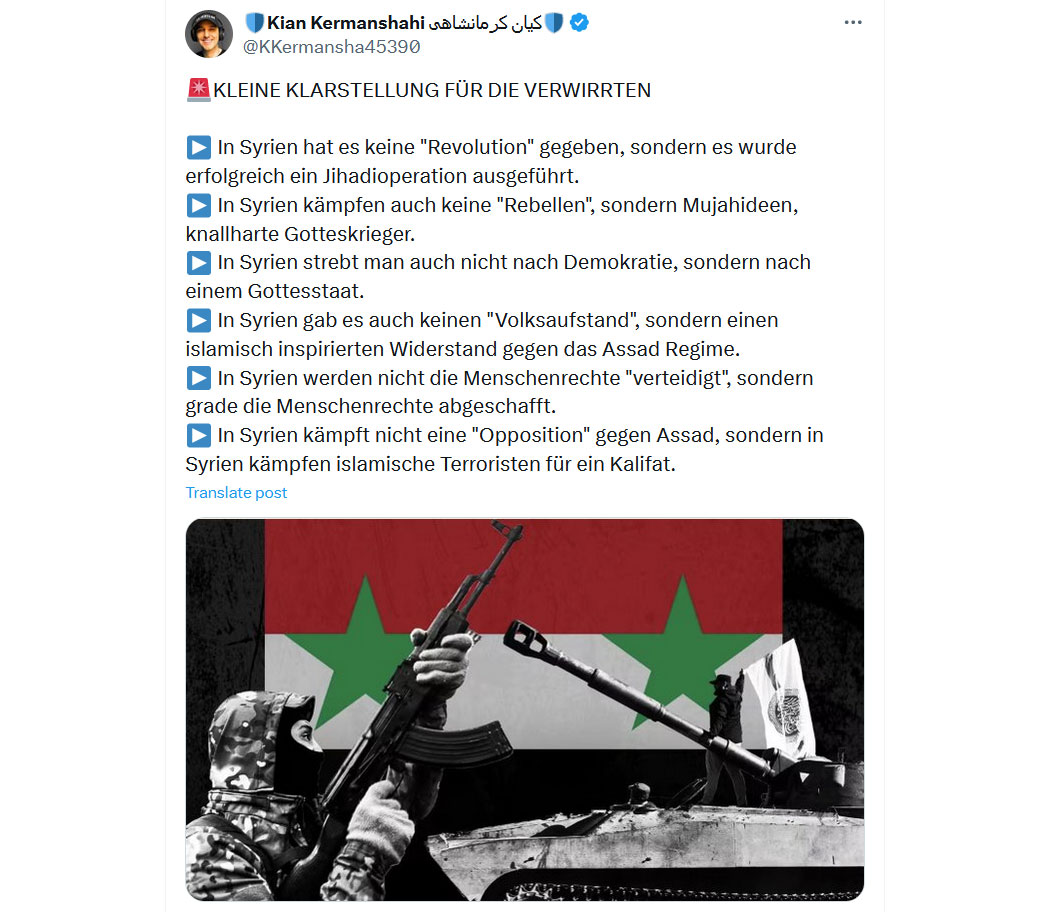The height and width of the screenshot is (912, 1050).
Task: Open the attached Syrian flag image
Action: [x=524, y=709]
